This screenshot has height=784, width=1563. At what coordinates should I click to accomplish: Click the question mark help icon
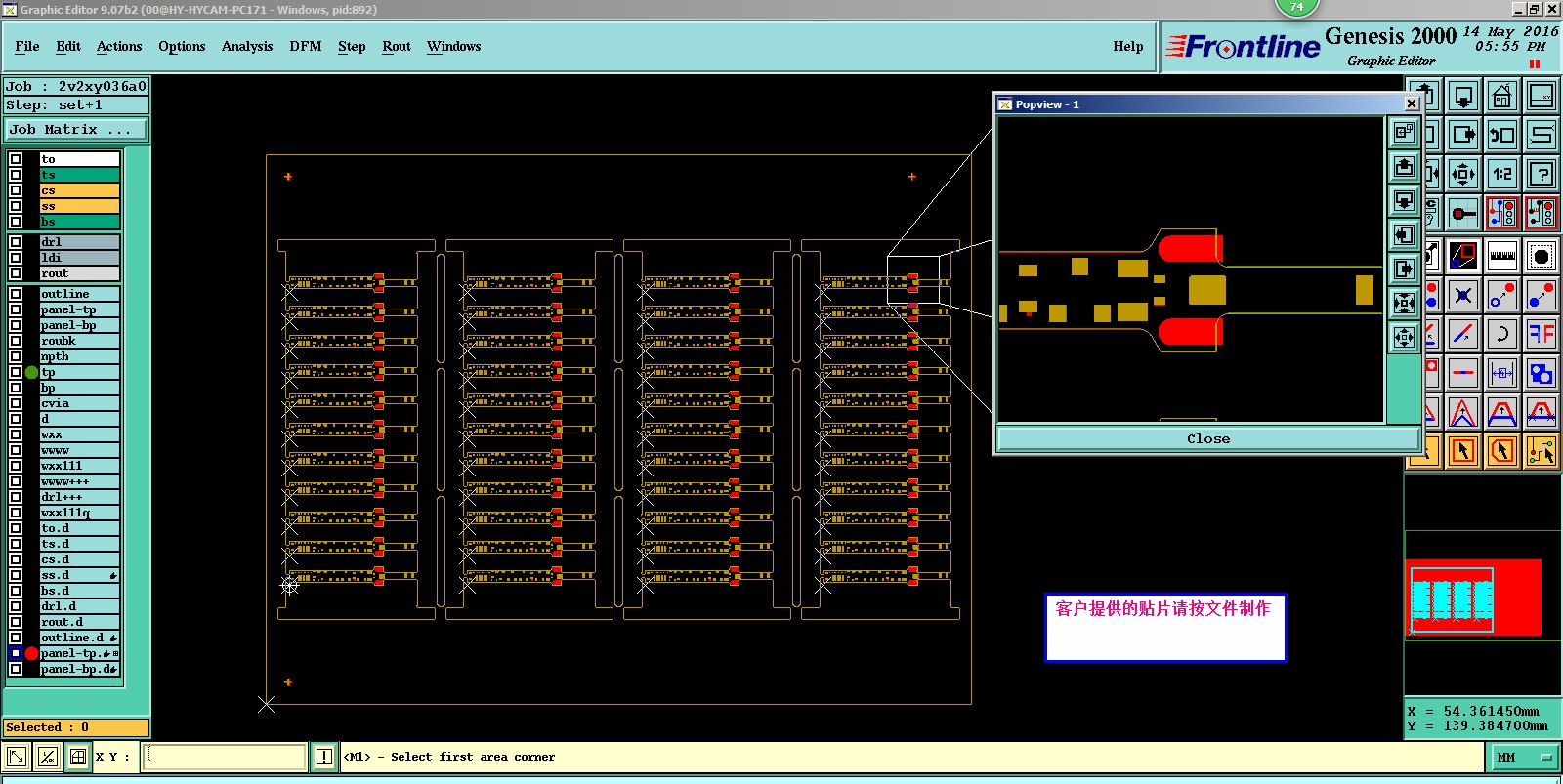1541,175
